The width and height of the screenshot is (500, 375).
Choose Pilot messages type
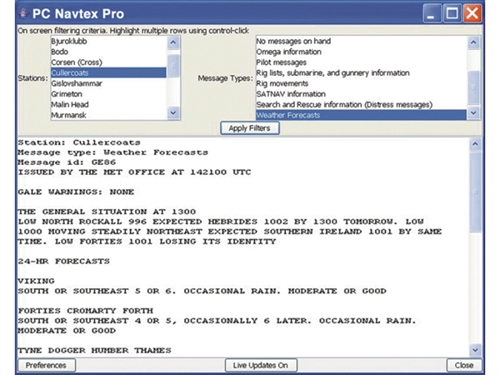361,62
